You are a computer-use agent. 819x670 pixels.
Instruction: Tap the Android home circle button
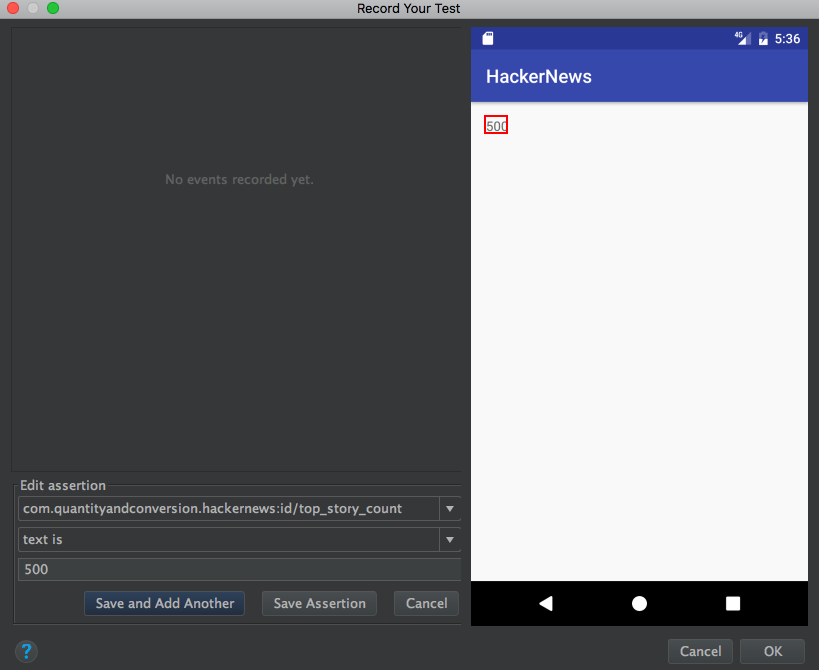639,604
